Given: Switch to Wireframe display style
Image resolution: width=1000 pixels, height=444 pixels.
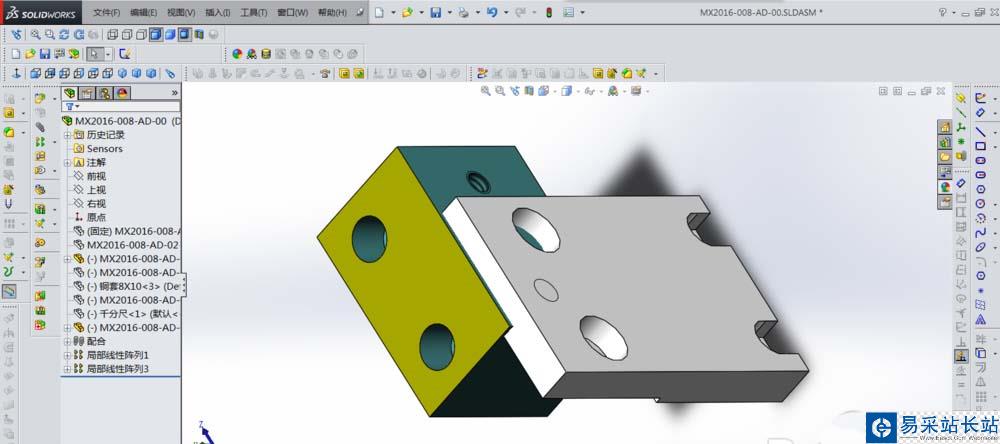Looking at the screenshot, I should 112,34.
